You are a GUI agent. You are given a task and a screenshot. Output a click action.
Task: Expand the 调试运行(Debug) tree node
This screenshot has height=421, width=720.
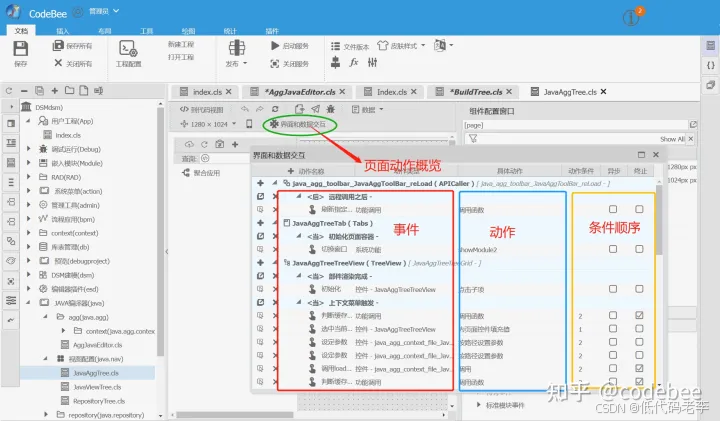pyautogui.click(x=28, y=149)
